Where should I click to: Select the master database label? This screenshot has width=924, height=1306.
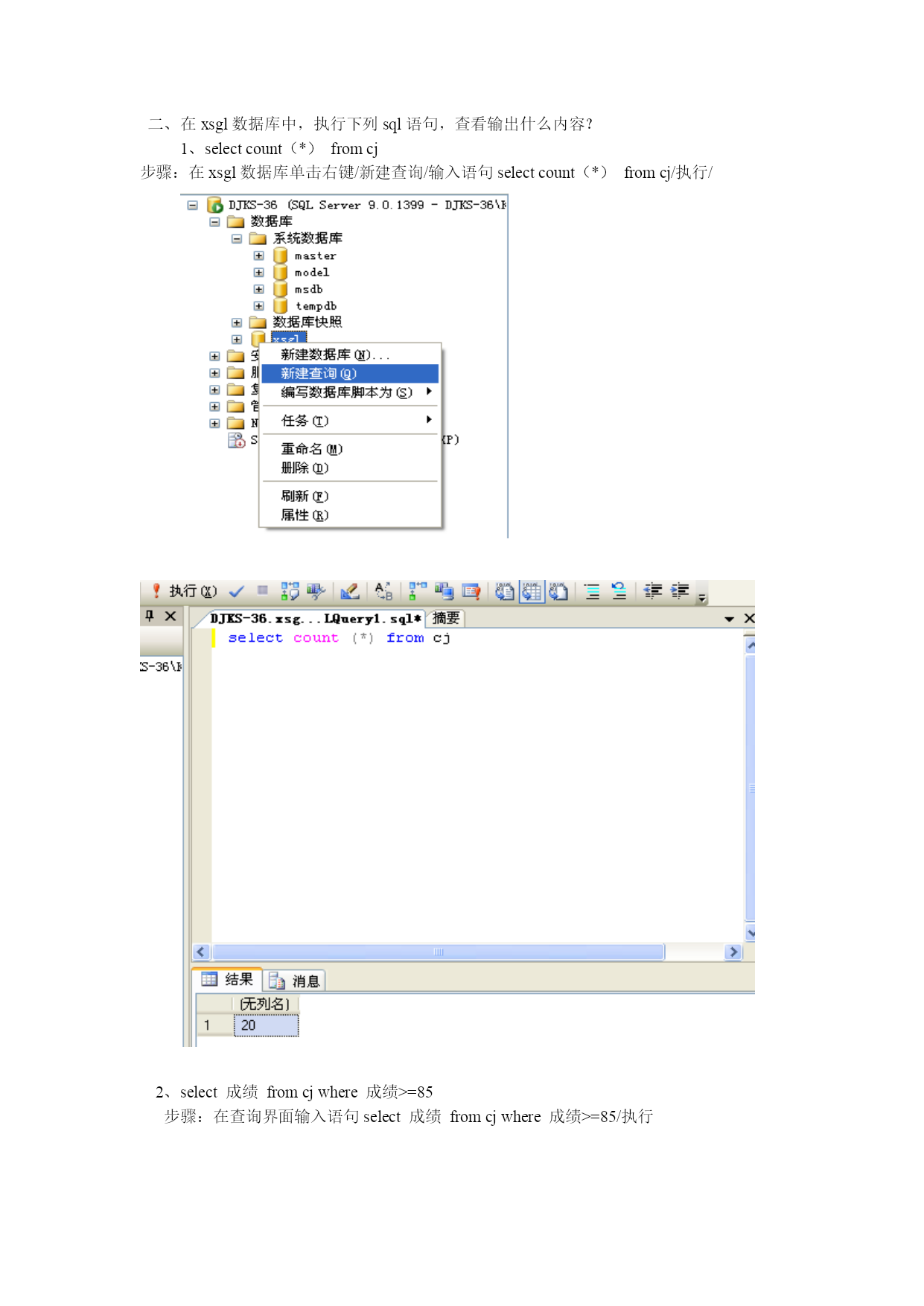[x=315, y=256]
